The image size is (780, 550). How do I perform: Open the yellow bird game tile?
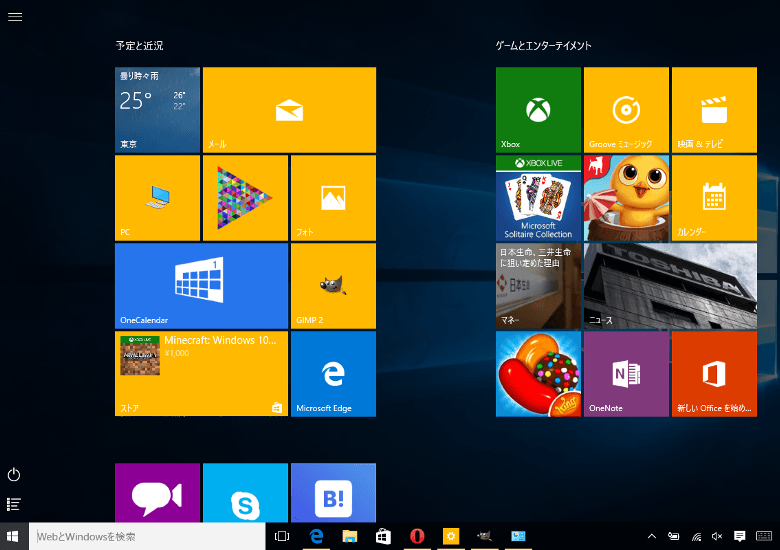point(626,198)
